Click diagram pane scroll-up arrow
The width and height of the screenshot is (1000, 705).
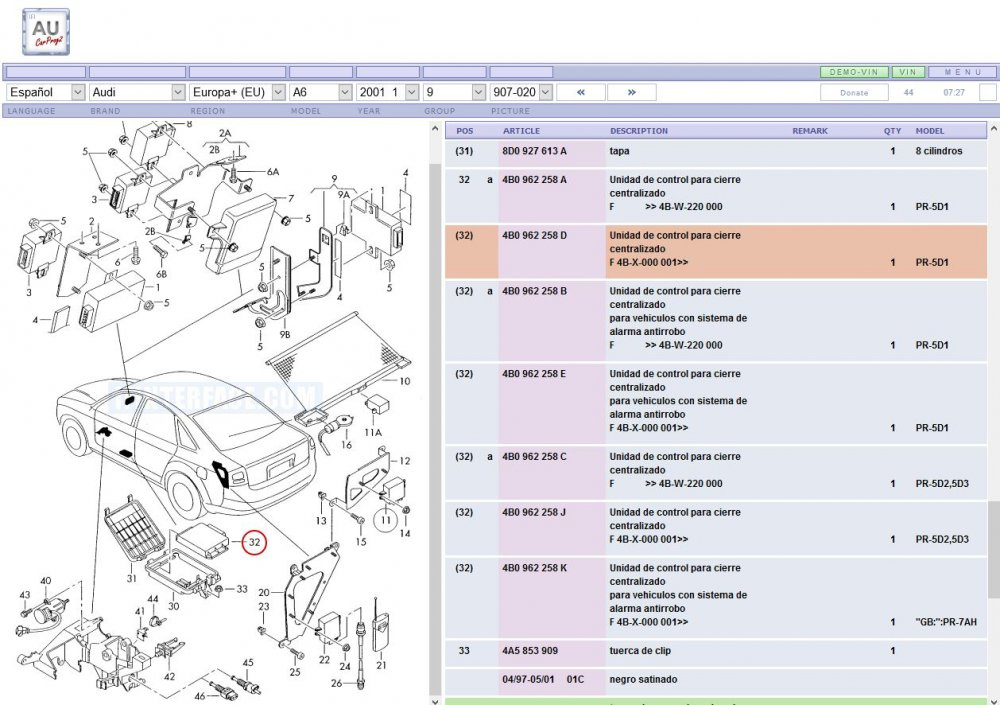(436, 128)
